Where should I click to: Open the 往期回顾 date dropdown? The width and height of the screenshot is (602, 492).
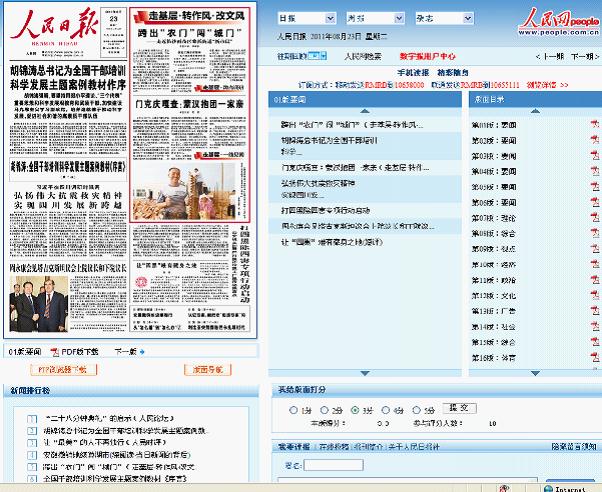pos(317,56)
